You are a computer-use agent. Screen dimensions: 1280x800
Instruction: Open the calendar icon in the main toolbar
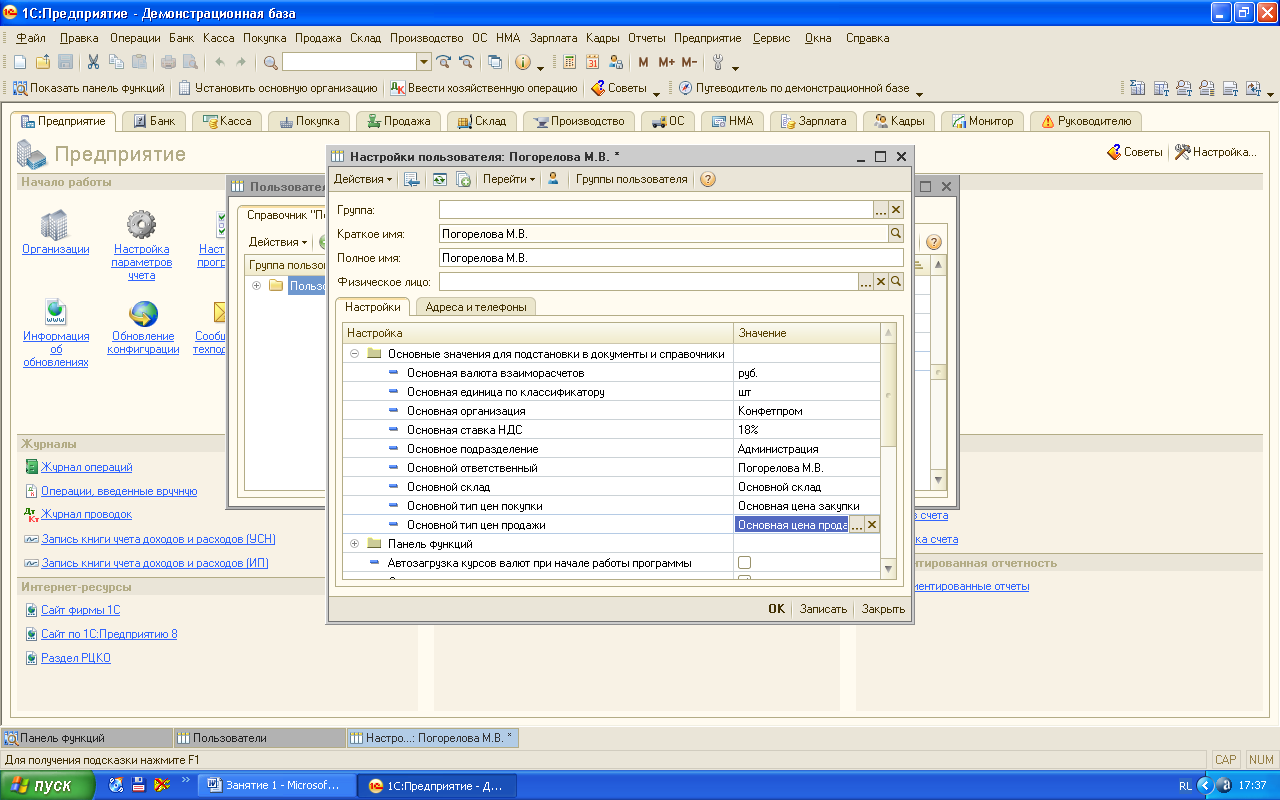(x=592, y=62)
